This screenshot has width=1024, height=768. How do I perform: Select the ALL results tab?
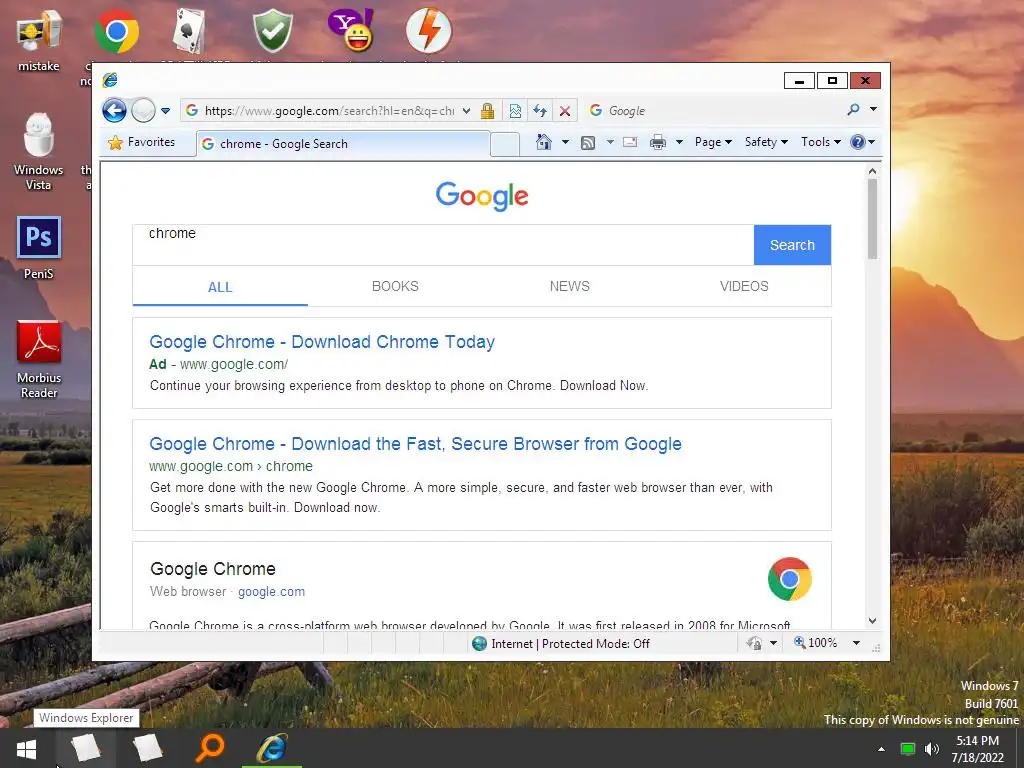220,287
